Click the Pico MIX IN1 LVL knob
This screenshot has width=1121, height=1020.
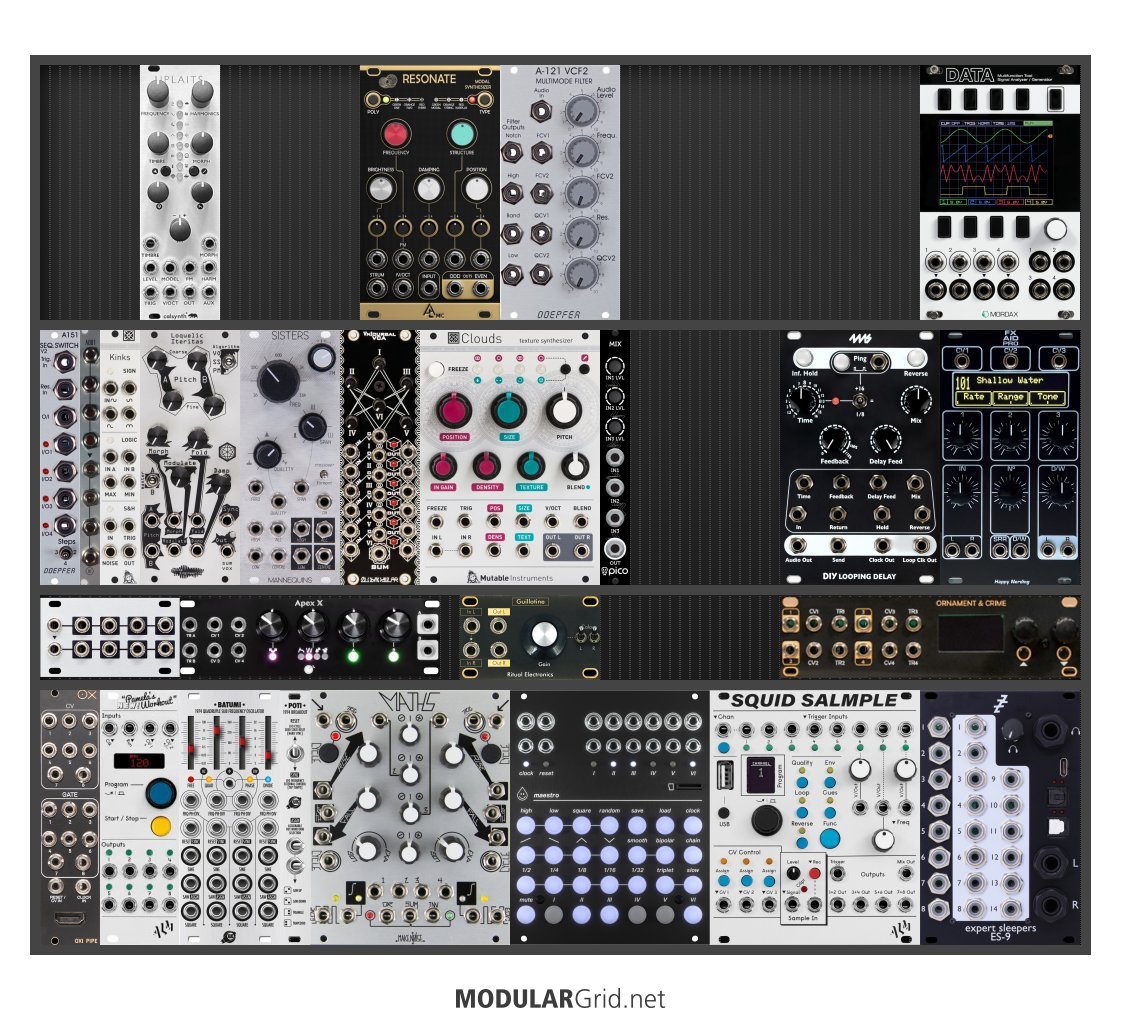pyautogui.click(x=614, y=367)
